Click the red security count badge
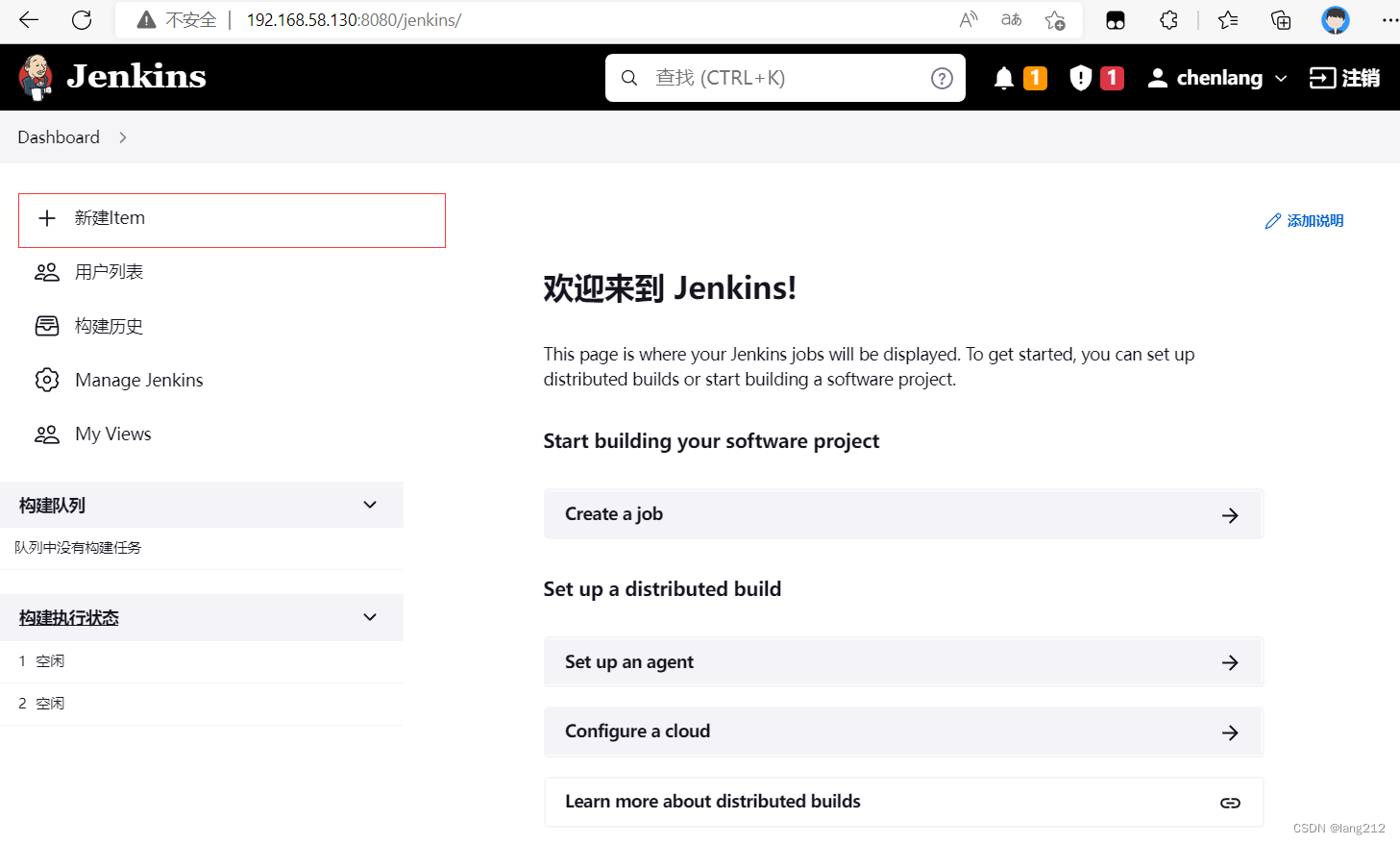 1112,78
